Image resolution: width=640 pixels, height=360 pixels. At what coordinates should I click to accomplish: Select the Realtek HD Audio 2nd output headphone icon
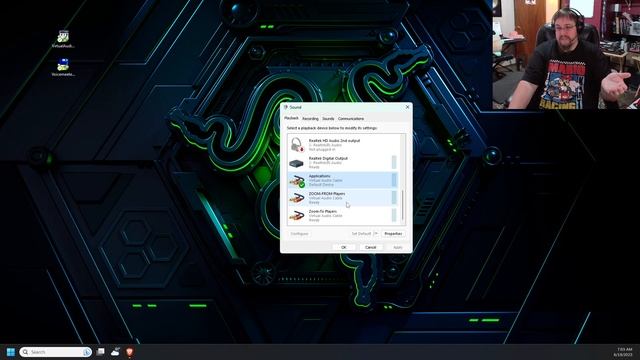click(297, 144)
